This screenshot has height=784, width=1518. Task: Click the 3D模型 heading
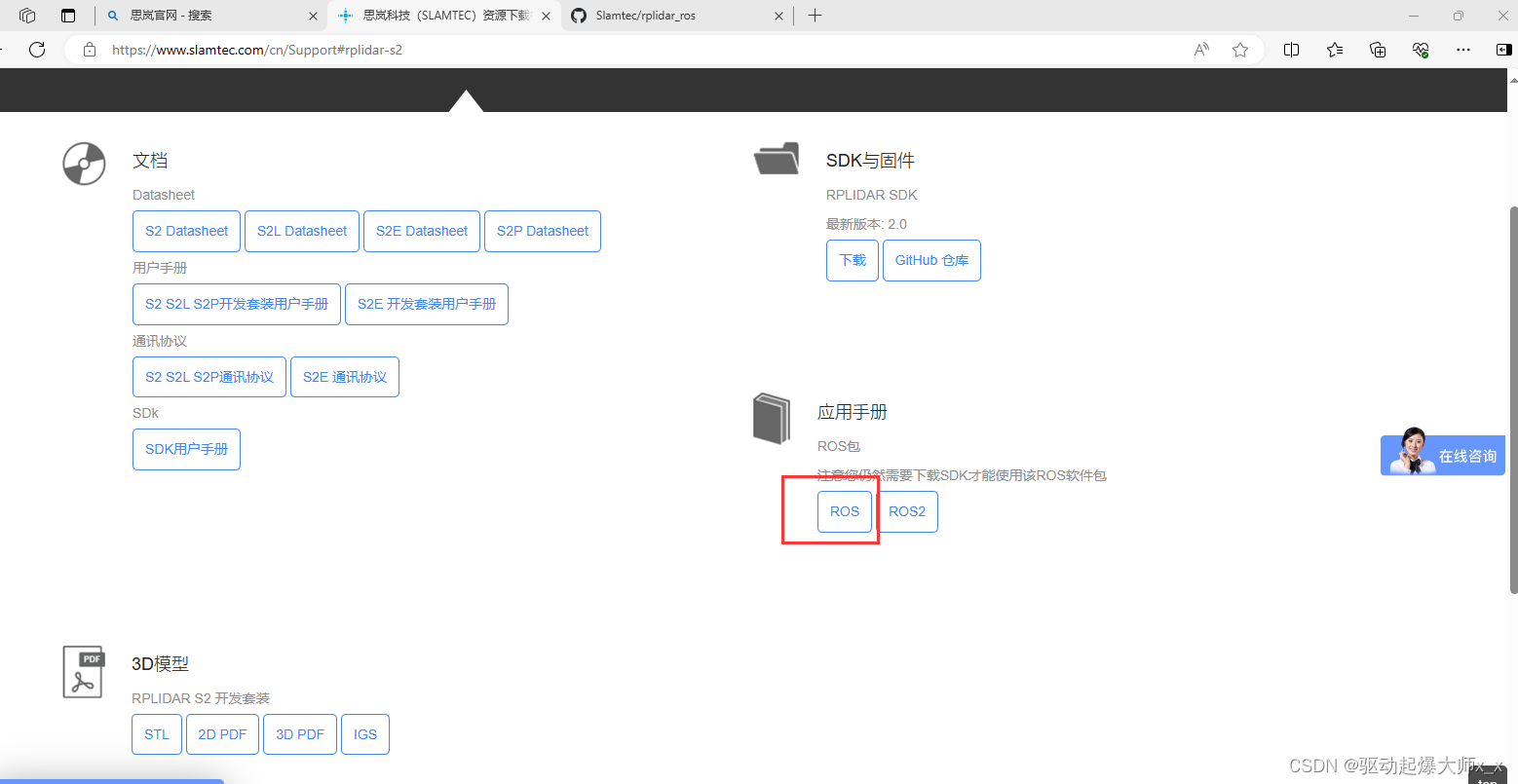[160, 663]
